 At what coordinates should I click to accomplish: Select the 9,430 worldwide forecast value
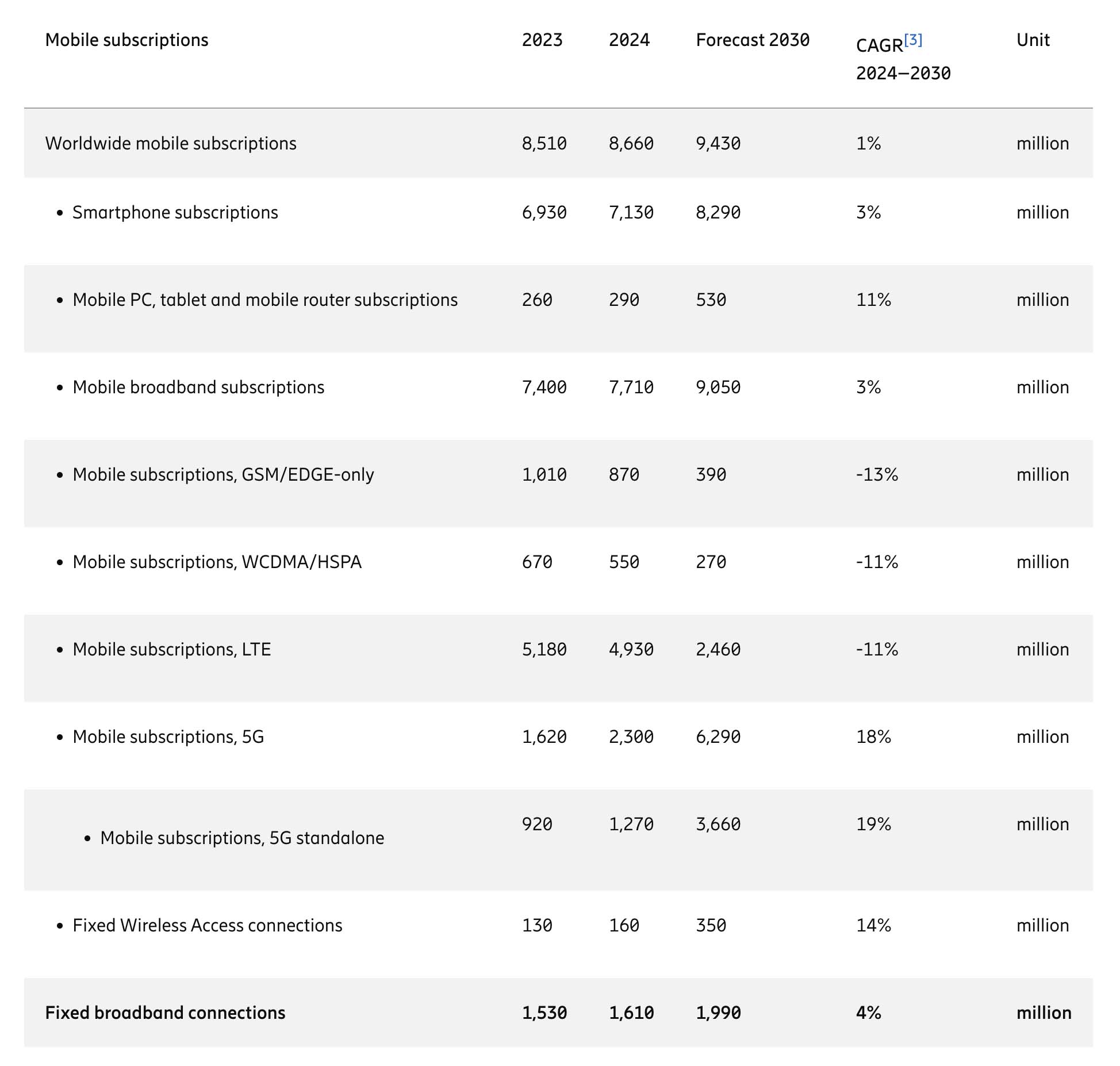[x=718, y=143]
